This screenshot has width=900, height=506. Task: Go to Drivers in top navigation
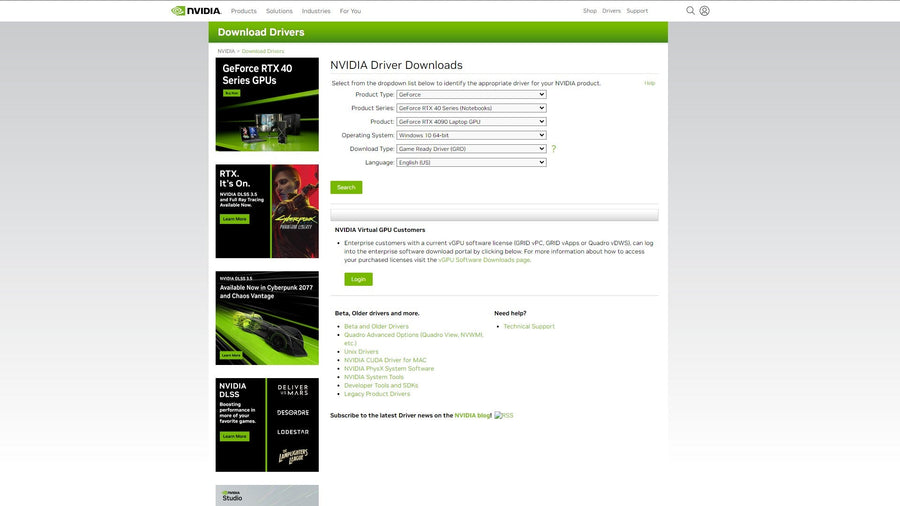point(611,11)
